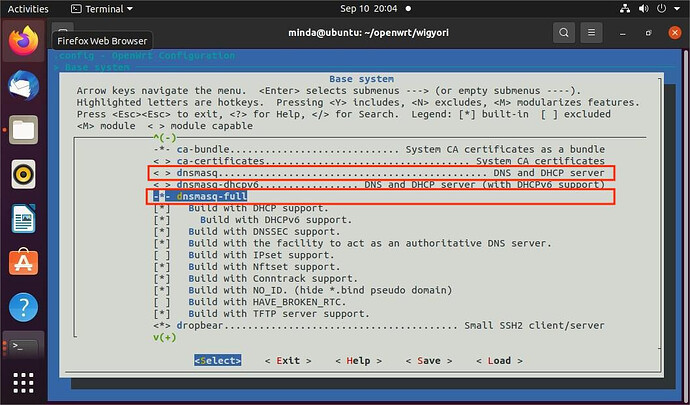This screenshot has height=405, width=690.
Task: Launch LibreOffice Writer from the dock
Action: pyautogui.click(x=23, y=219)
